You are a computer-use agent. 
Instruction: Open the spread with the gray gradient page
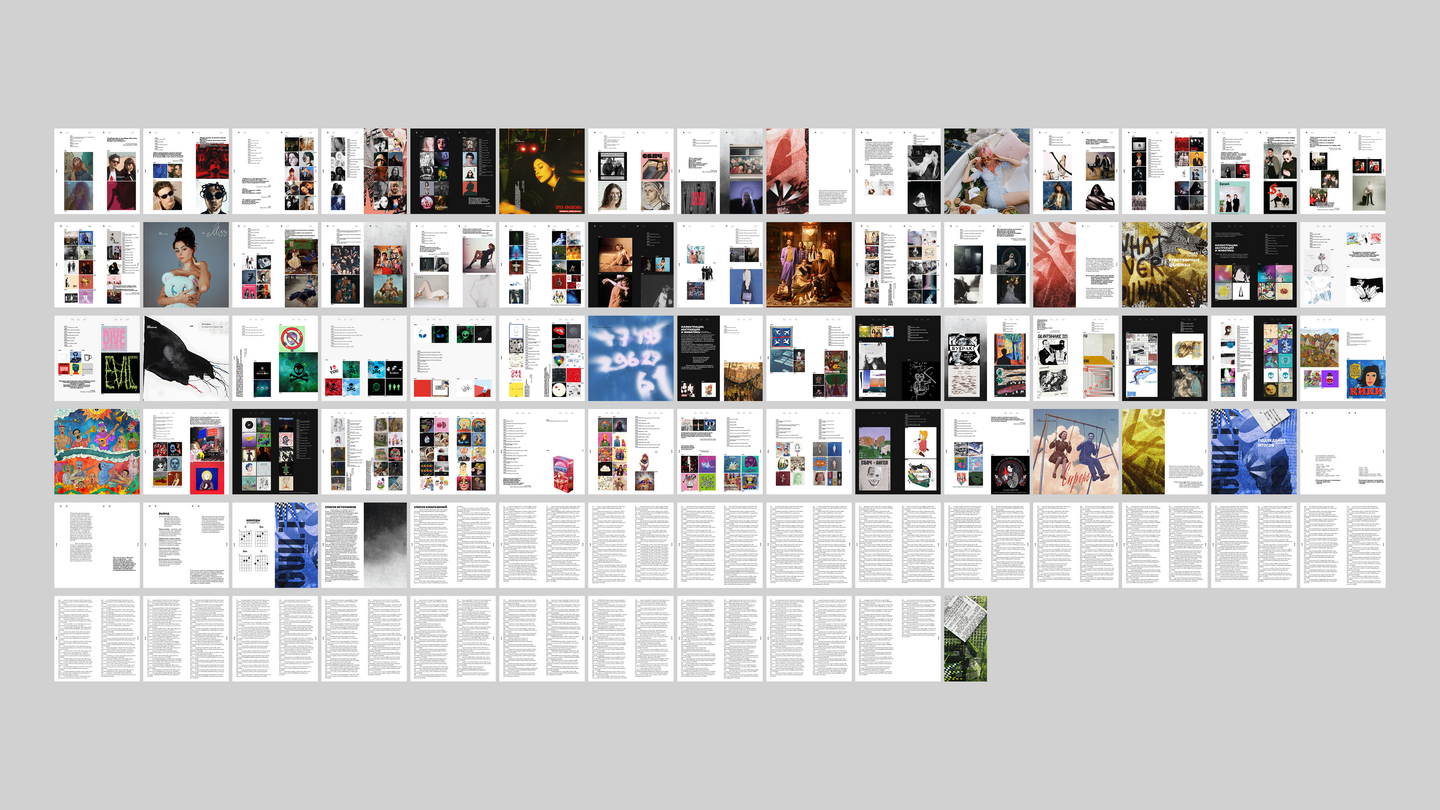364,545
